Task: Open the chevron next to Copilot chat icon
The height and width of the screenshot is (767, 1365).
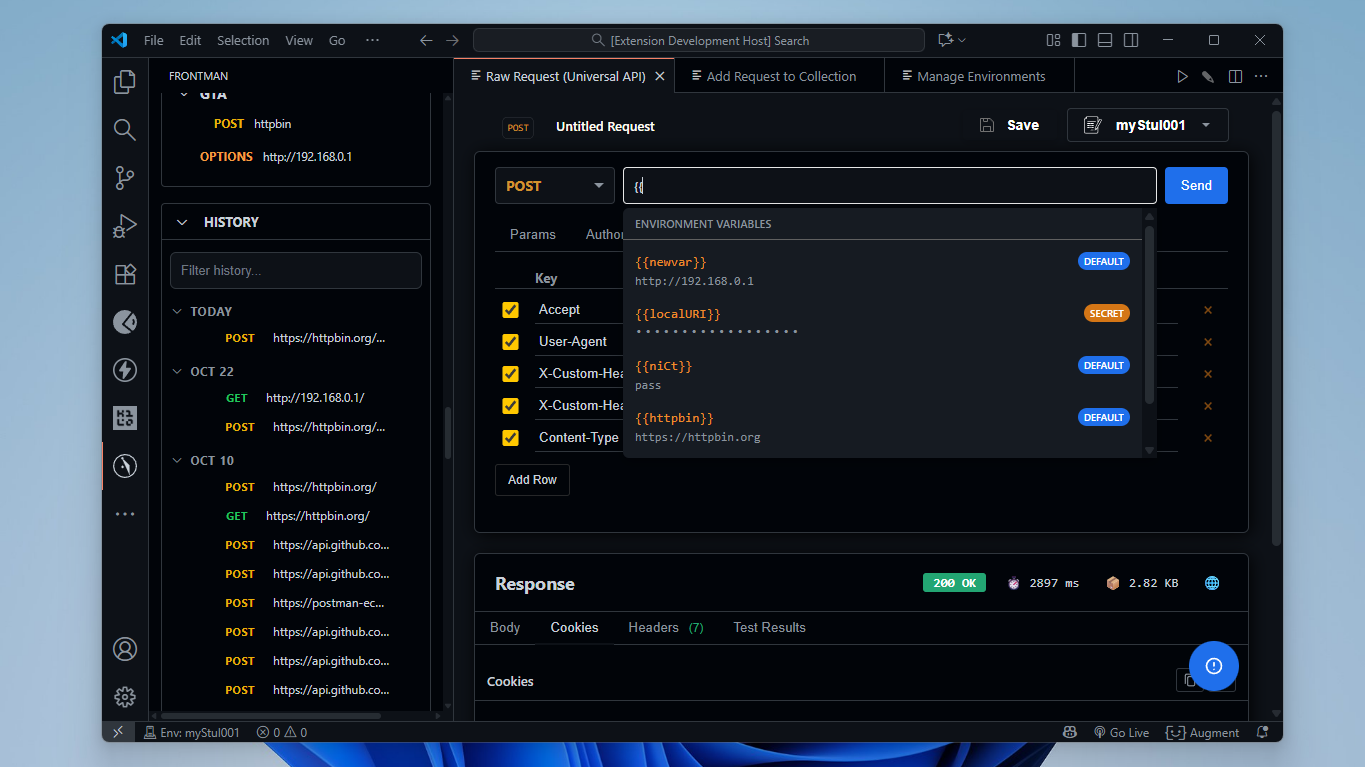Action: (962, 41)
